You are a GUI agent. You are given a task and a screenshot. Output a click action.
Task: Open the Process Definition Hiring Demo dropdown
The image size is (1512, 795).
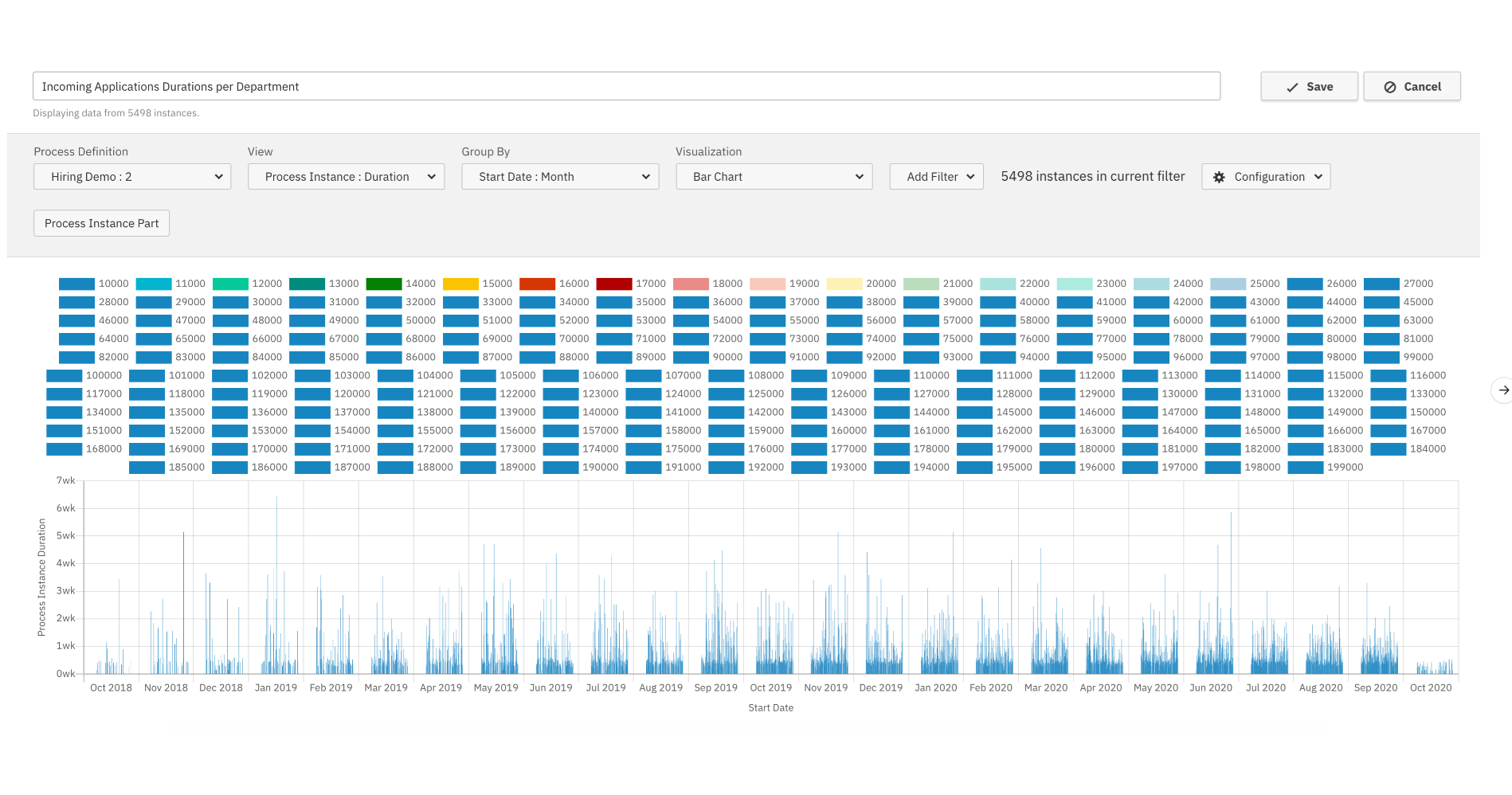[x=132, y=177]
